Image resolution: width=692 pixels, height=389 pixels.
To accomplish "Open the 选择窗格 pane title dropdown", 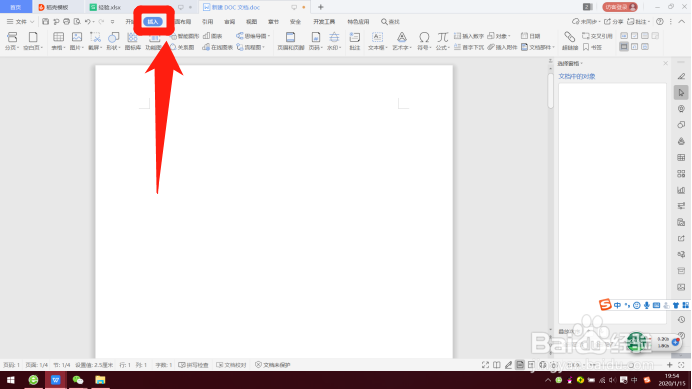I will point(582,64).
